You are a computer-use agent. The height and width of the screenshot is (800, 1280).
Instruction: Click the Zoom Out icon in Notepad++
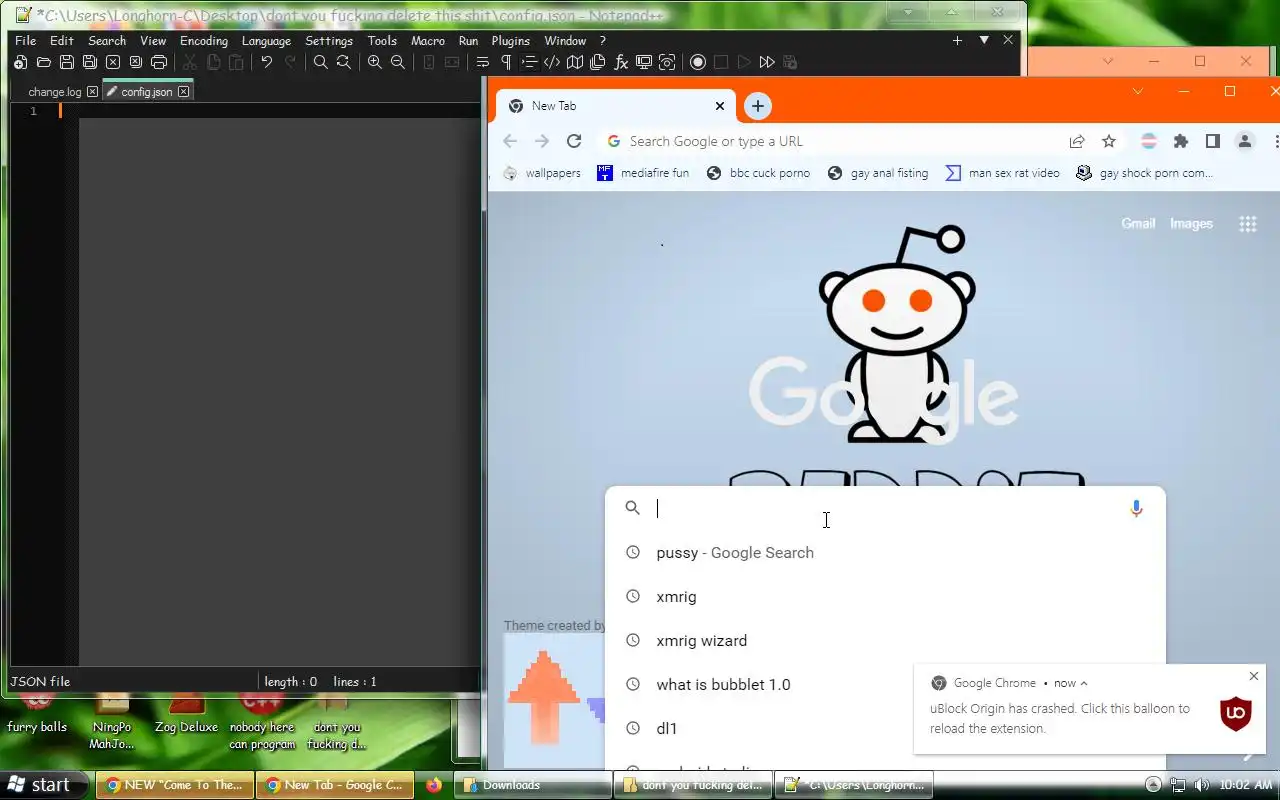click(397, 62)
